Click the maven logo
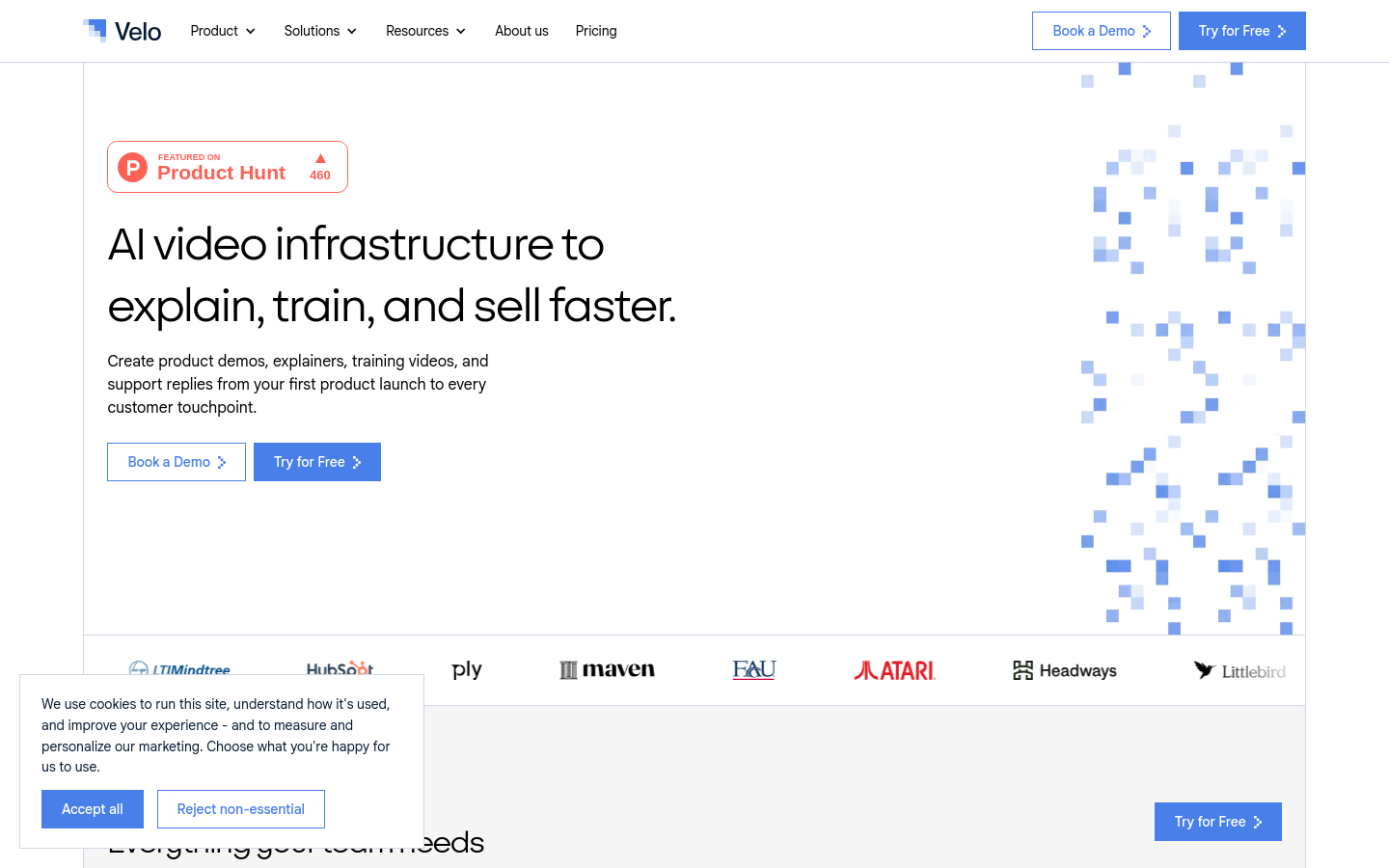 coord(607,669)
